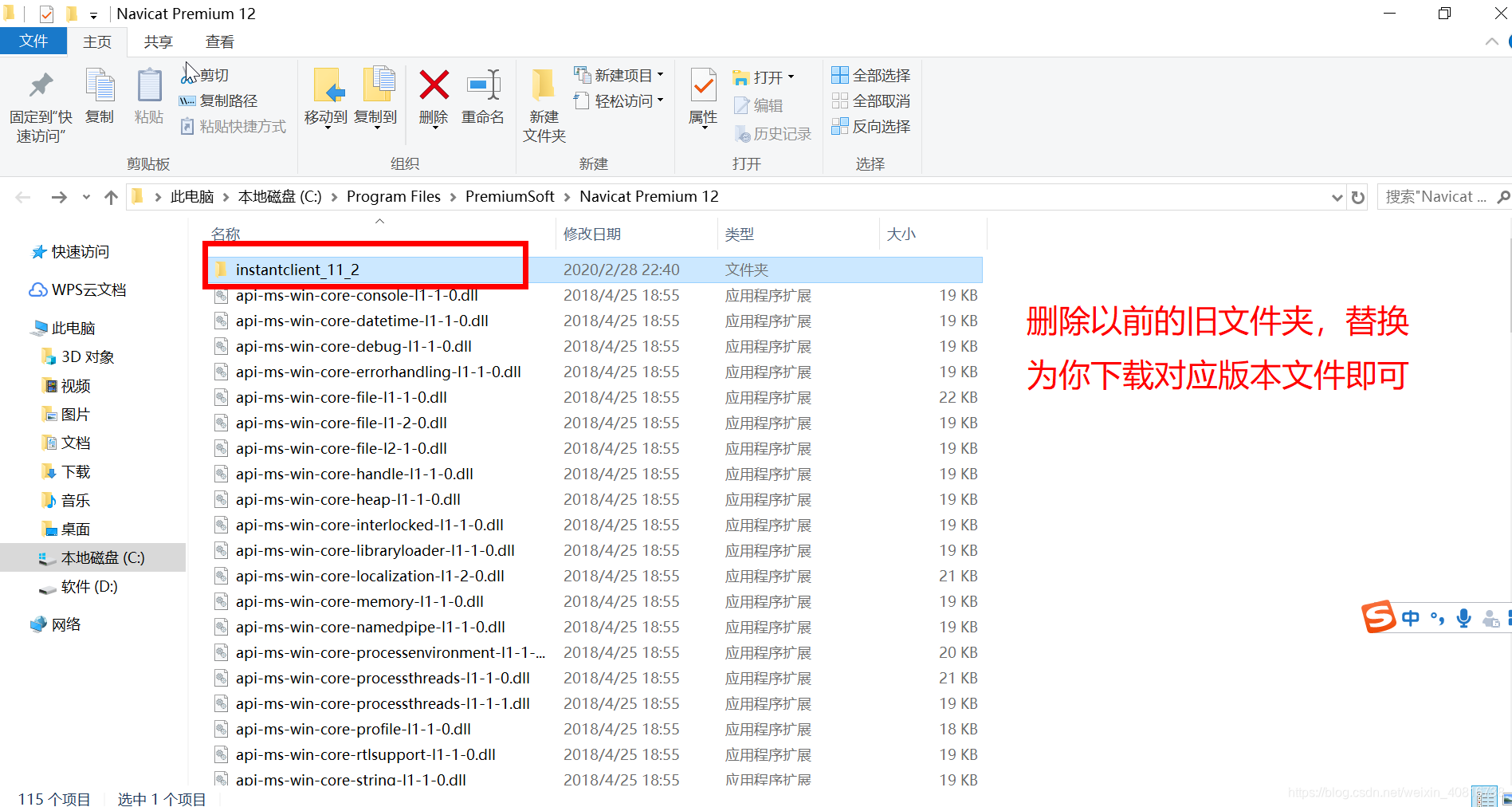The image size is (1512, 807).
Task: Click the Cut scissors option
Action: click(205, 75)
